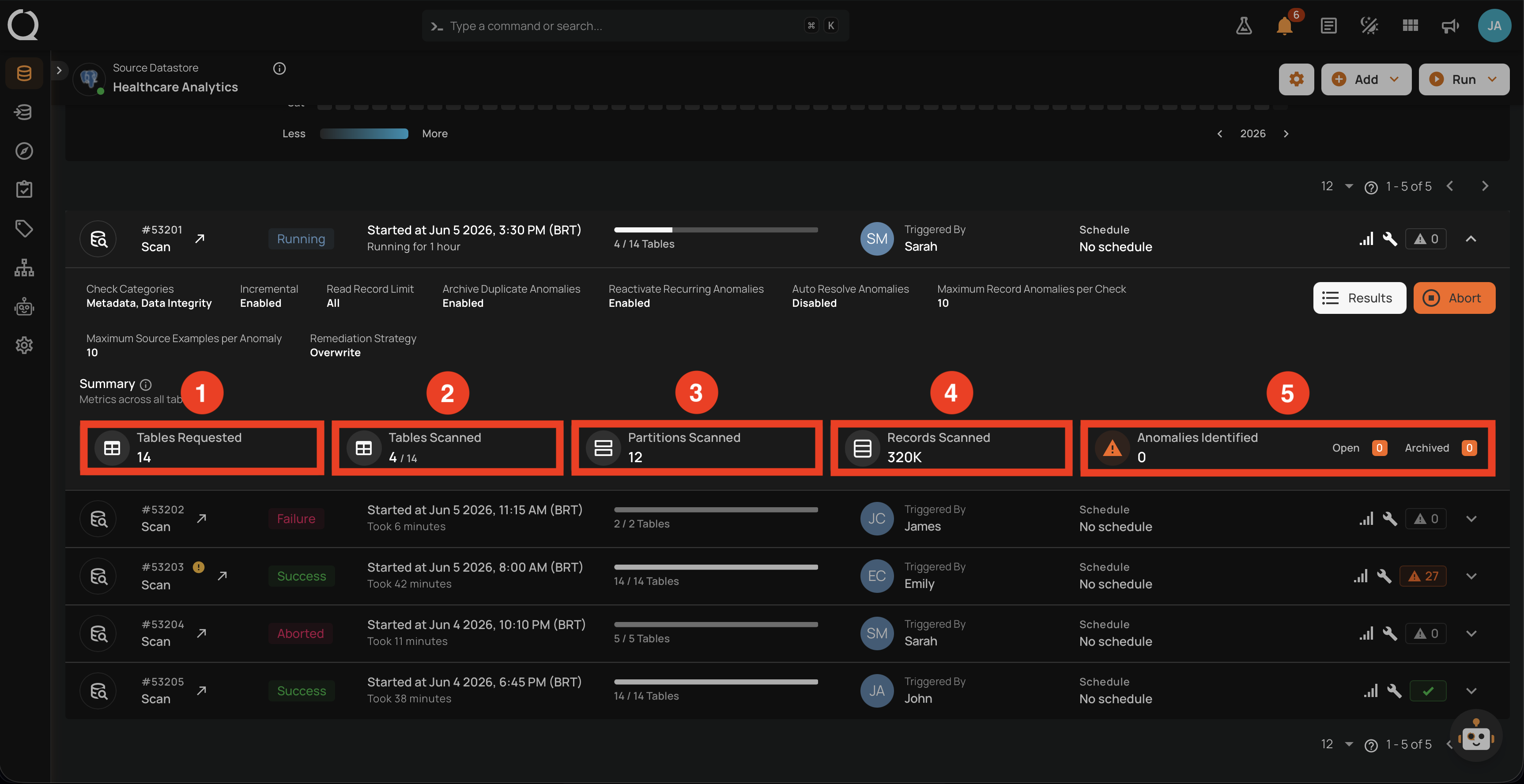Screen dimensions: 1524x784
Task: Click the Healthcare Analytics datastore name
Action: 175,87
